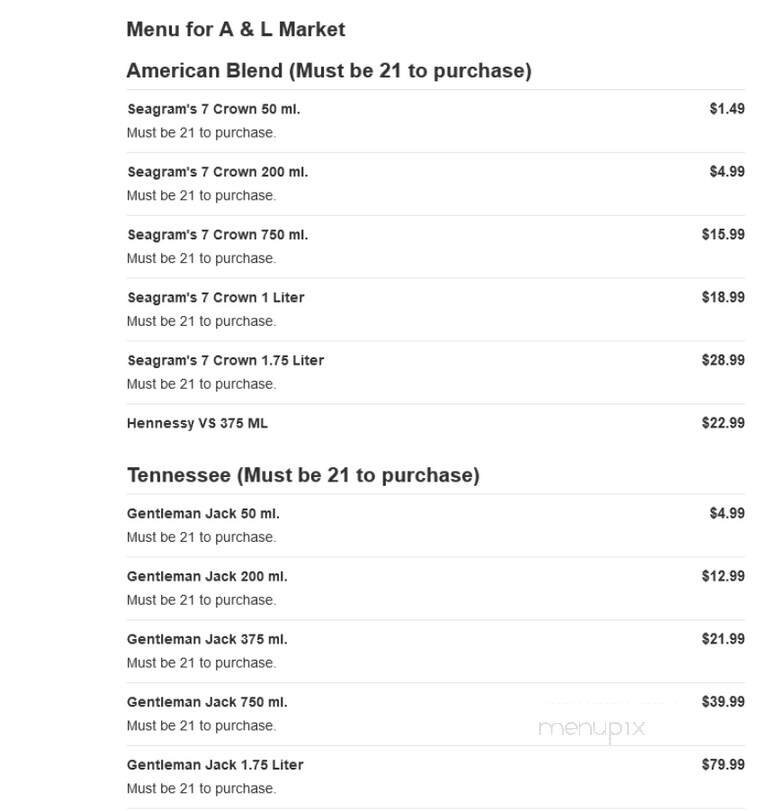Image resolution: width=771 pixels, height=811 pixels.
Task: Choose Gentleman Jack 375 ml. item
Action: tap(207, 639)
